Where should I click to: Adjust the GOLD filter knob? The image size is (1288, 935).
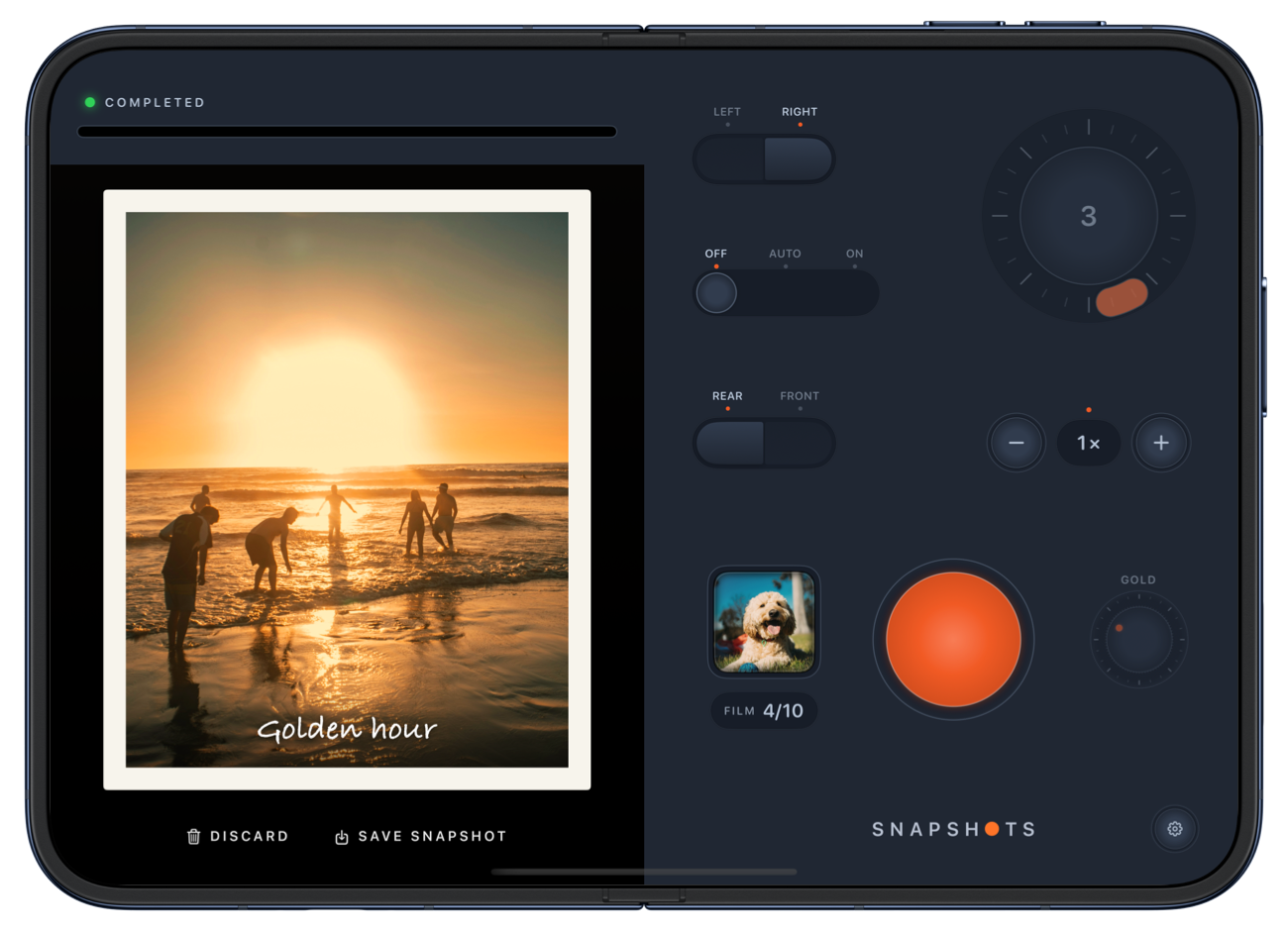[x=1139, y=640]
